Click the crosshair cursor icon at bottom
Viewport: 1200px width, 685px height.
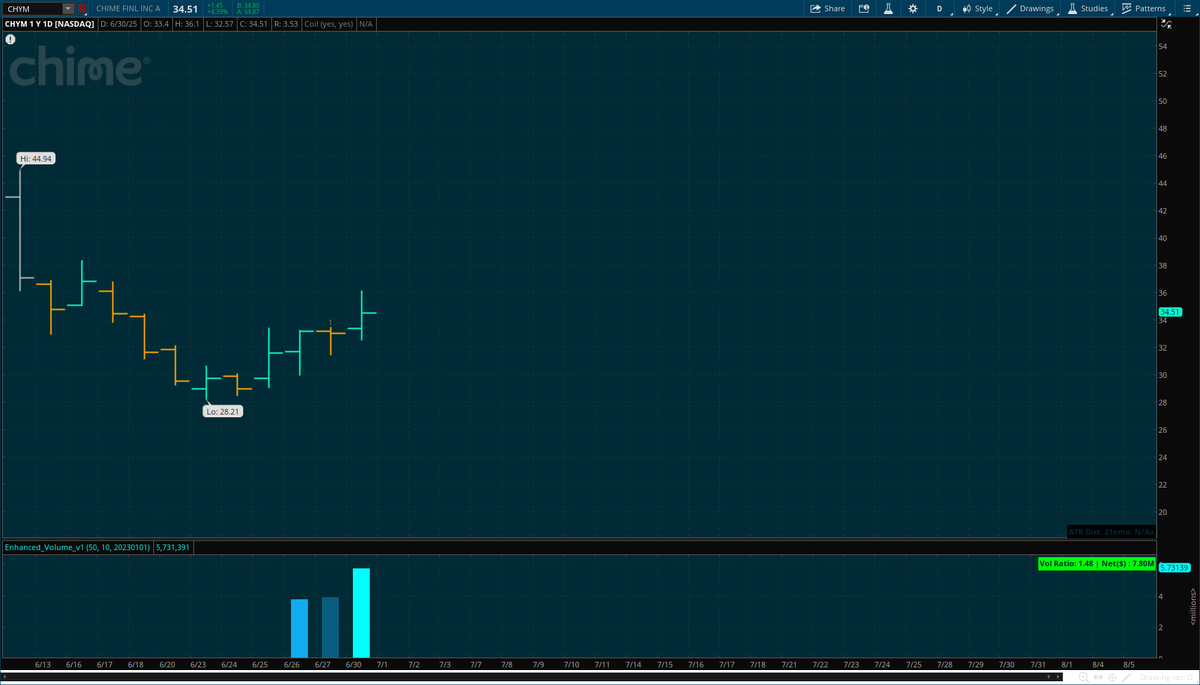click(1113, 678)
